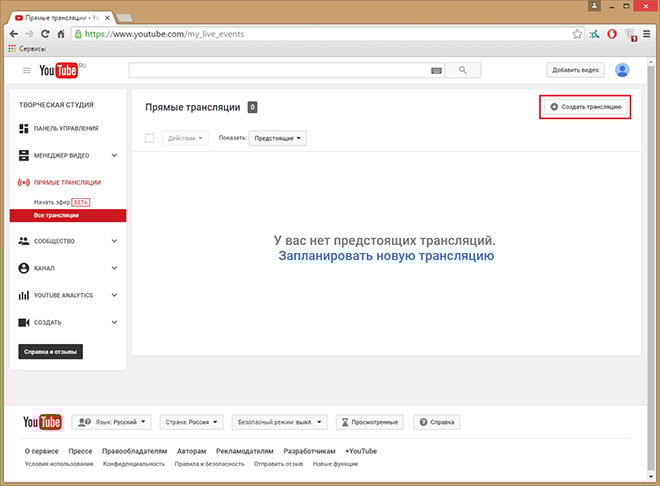
Task: Open the on-screen keyboard icon in search
Action: coord(436,70)
